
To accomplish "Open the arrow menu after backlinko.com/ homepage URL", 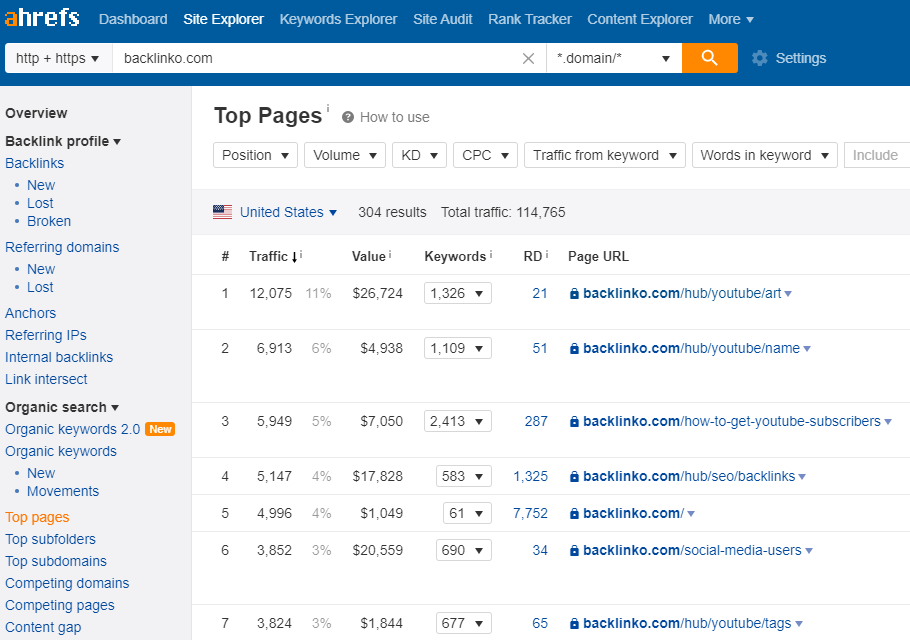I will click(x=691, y=514).
